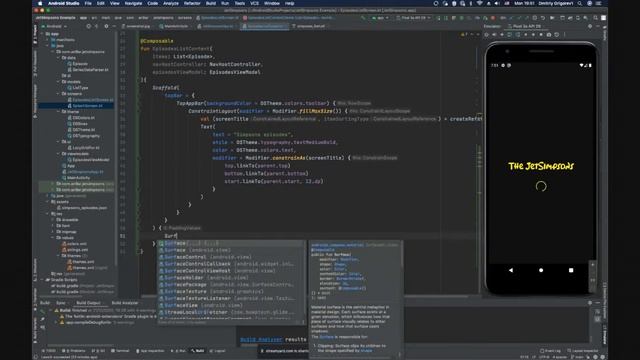
Task: Tap the Android recents square button on emulator
Action: coord(571,270)
